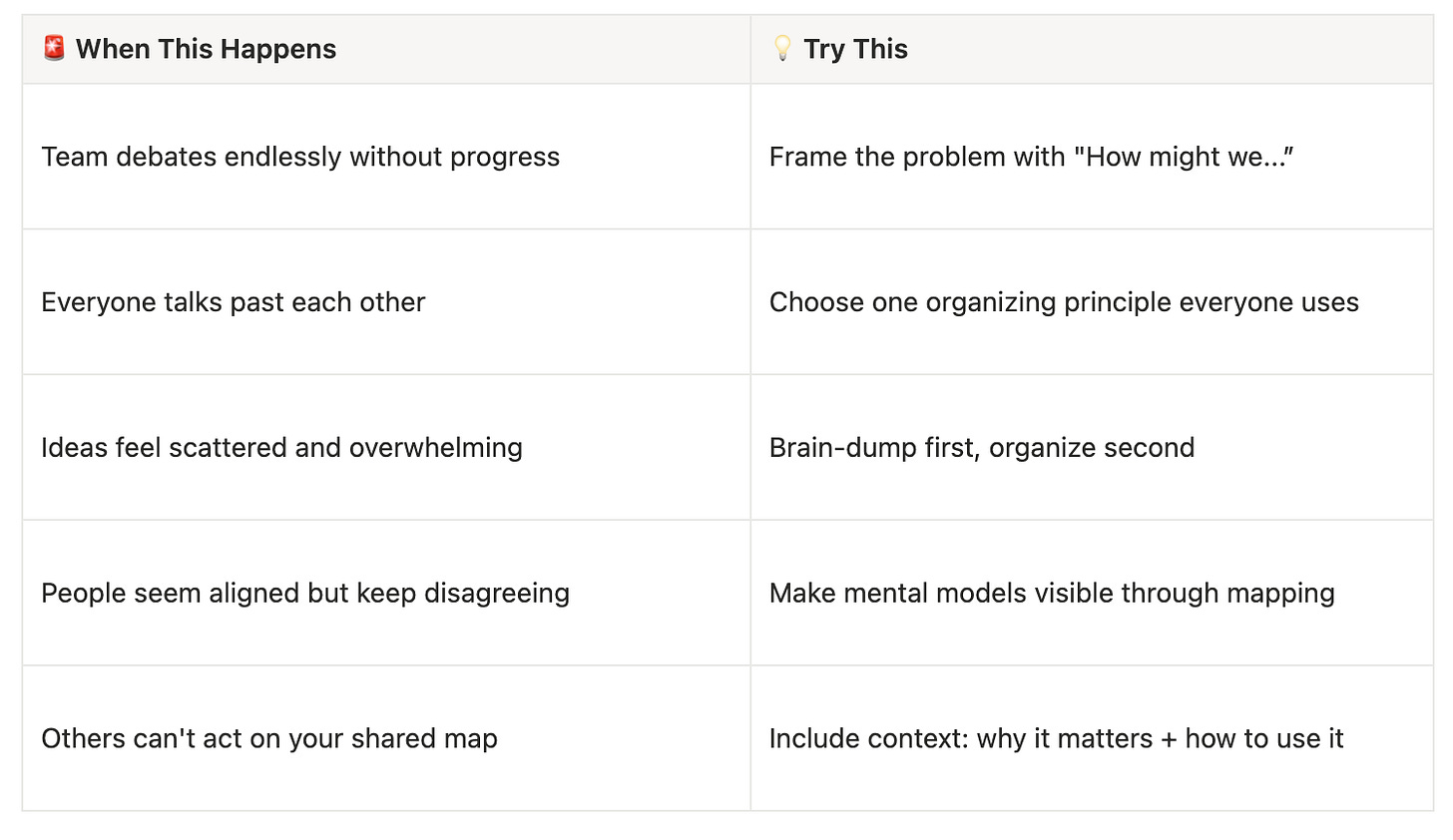Click the red siren emoji icon
This screenshot has width=1453, height=840.
54,48
